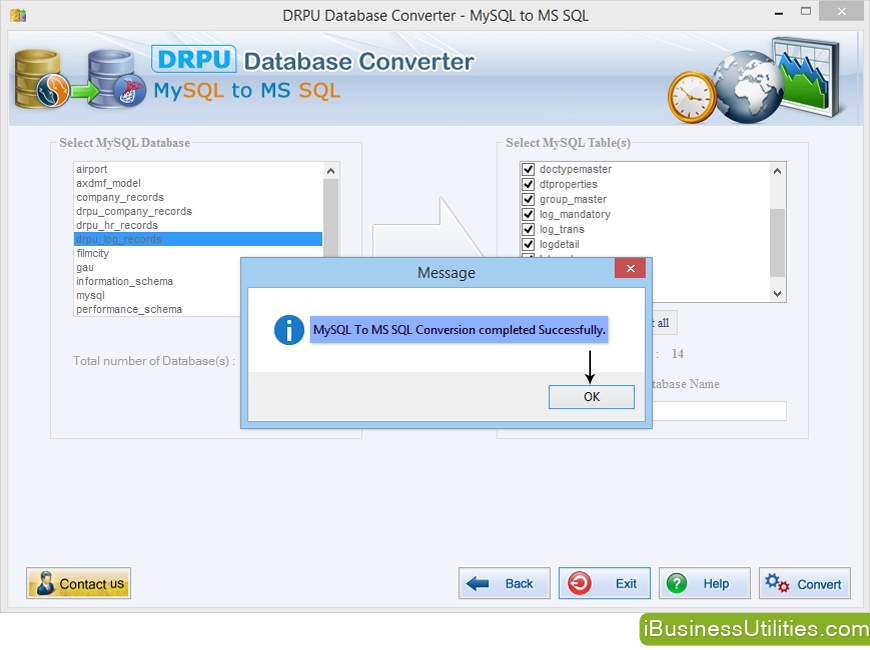The height and width of the screenshot is (650, 870).
Task: Click scroll-down arrow of table list
Action: [x=777, y=294]
